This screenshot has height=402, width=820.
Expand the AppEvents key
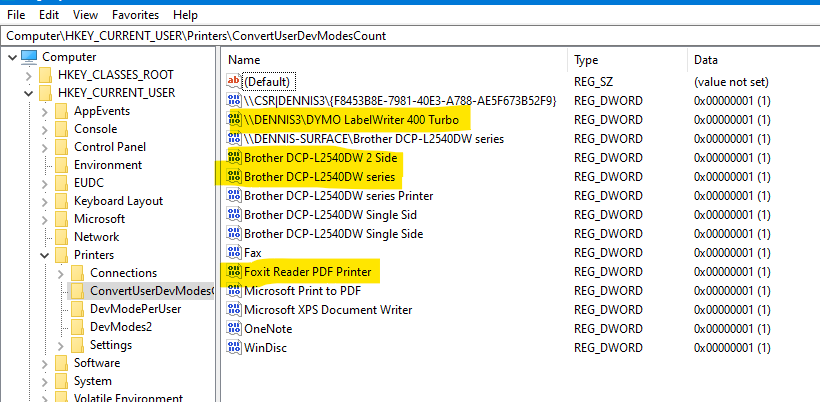(x=45, y=111)
